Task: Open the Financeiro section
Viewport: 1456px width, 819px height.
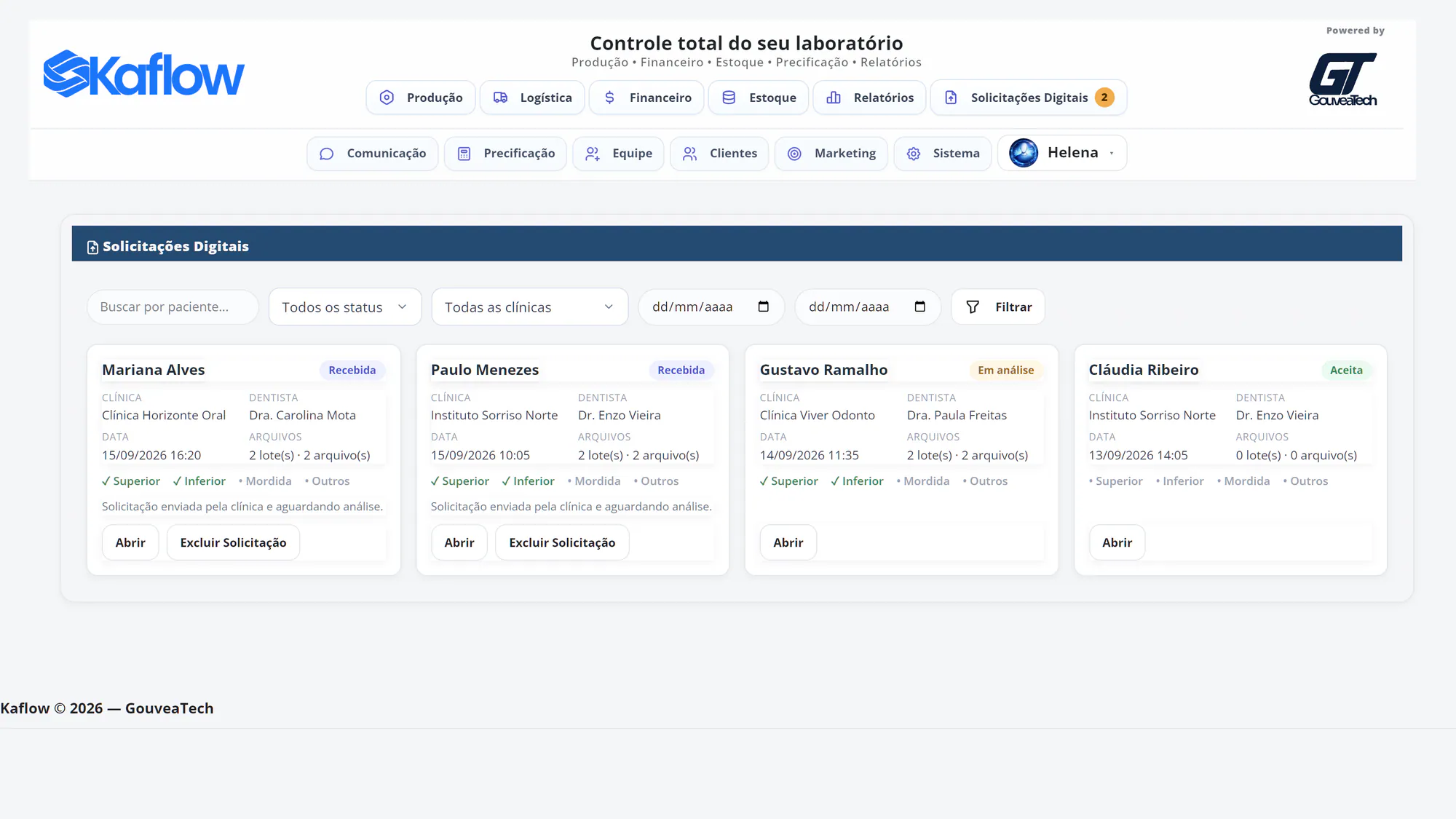Action: [646, 98]
